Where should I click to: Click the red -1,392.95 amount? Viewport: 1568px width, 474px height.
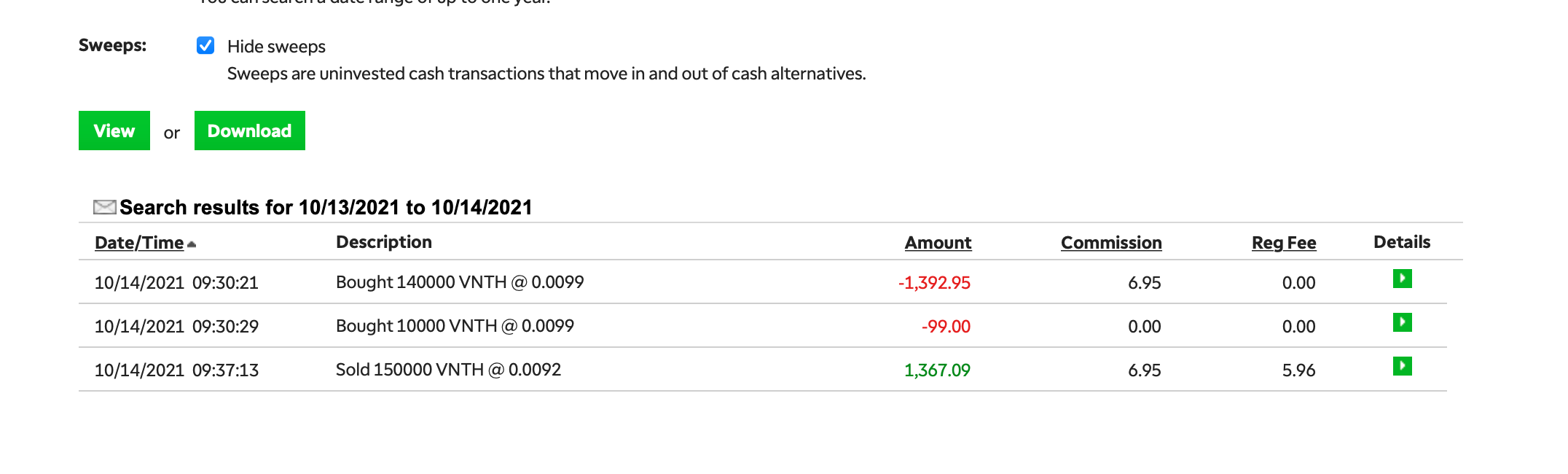click(934, 283)
